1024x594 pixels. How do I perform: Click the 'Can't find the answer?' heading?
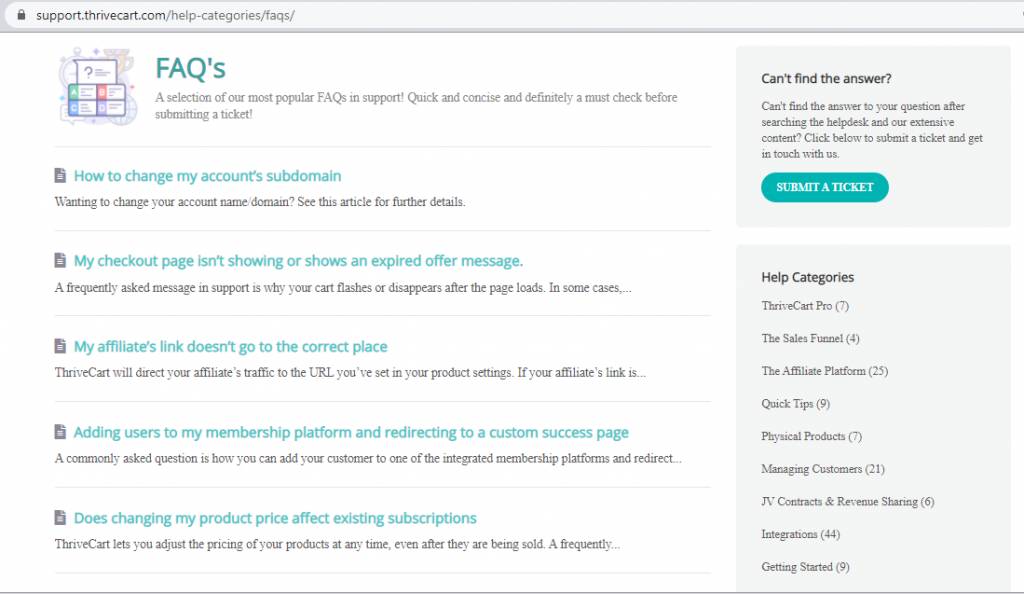click(826, 78)
